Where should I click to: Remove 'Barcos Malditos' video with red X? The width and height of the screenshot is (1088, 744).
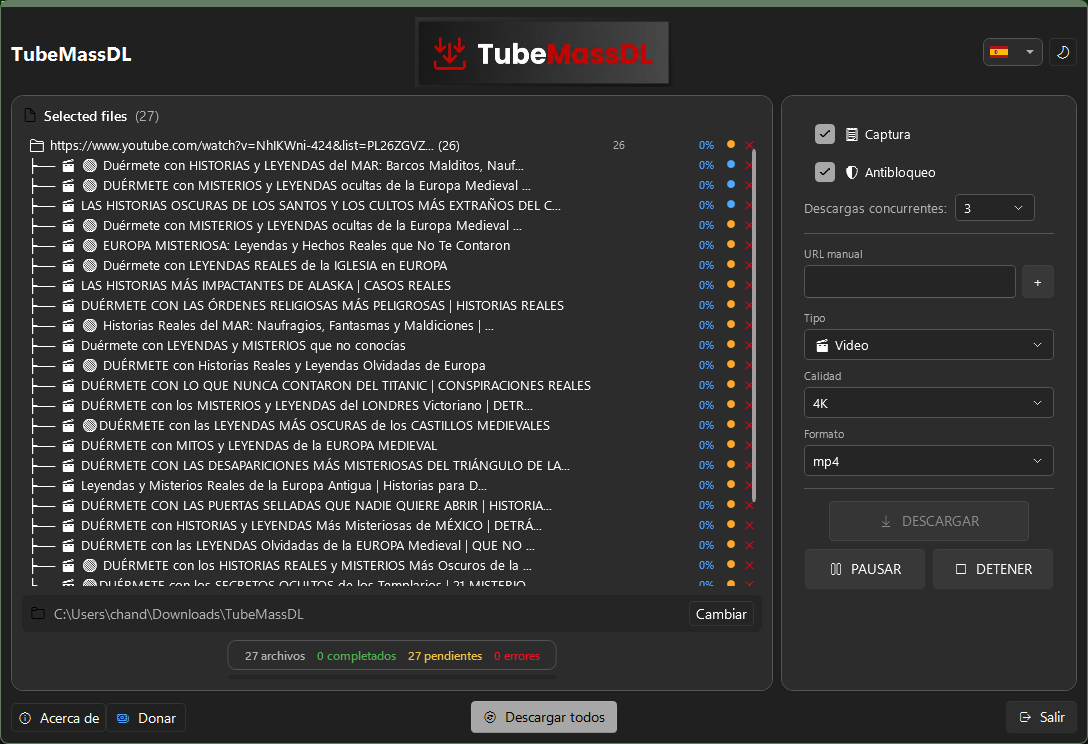click(x=749, y=165)
